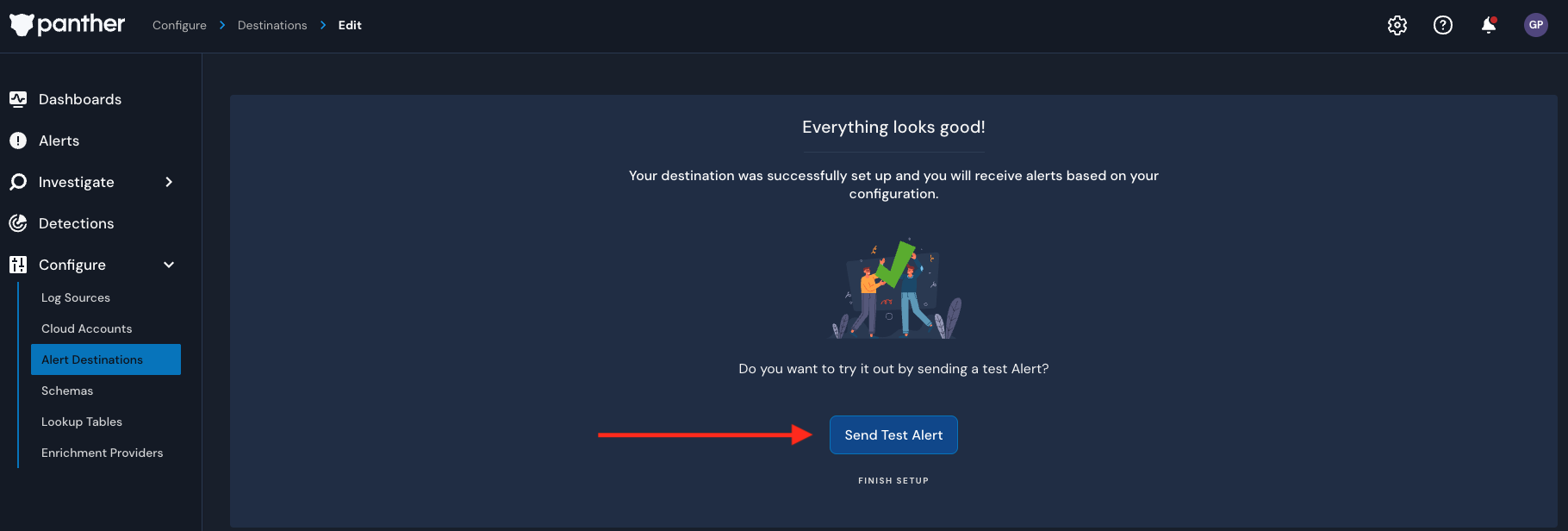Viewport: 1568px width, 531px height.
Task: Open Schemas
Action: [x=67, y=390]
